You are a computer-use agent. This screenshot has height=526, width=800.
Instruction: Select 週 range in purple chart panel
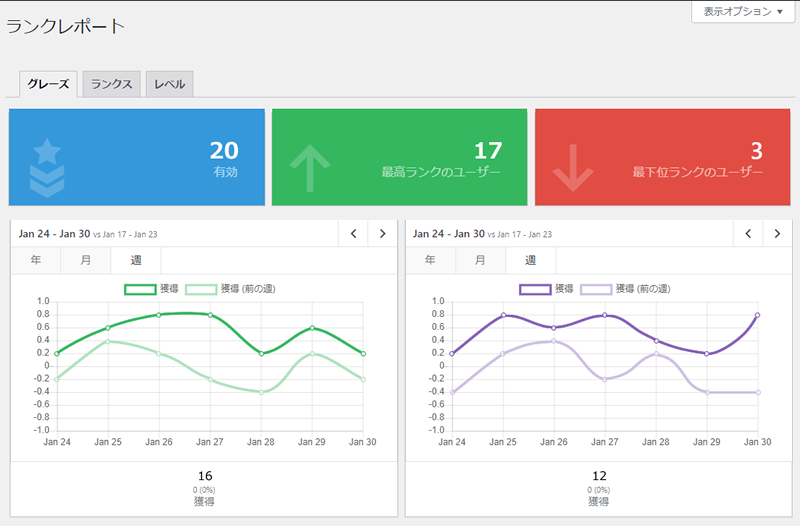coord(530,260)
